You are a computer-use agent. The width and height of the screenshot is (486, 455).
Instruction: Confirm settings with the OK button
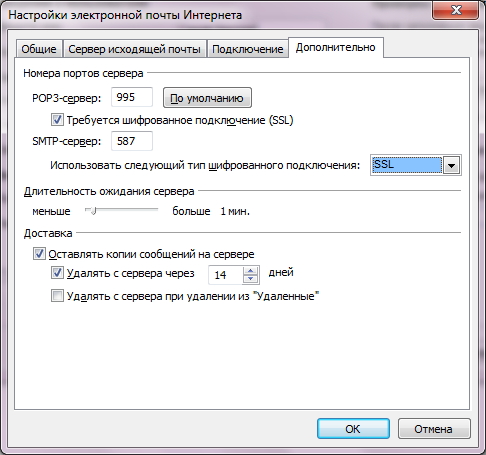pyautogui.click(x=353, y=429)
